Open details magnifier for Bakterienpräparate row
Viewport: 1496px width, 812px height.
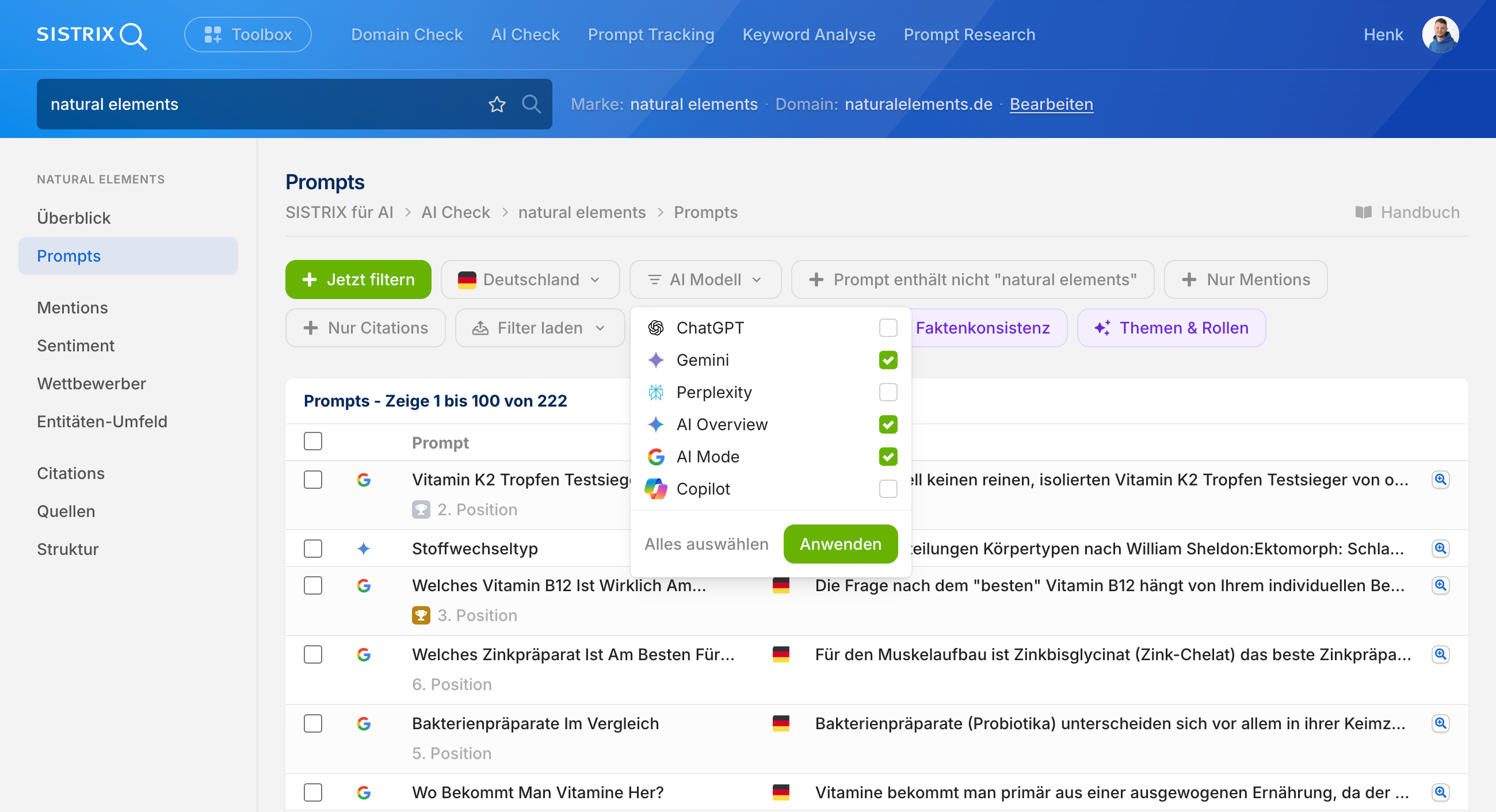point(1440,724)
